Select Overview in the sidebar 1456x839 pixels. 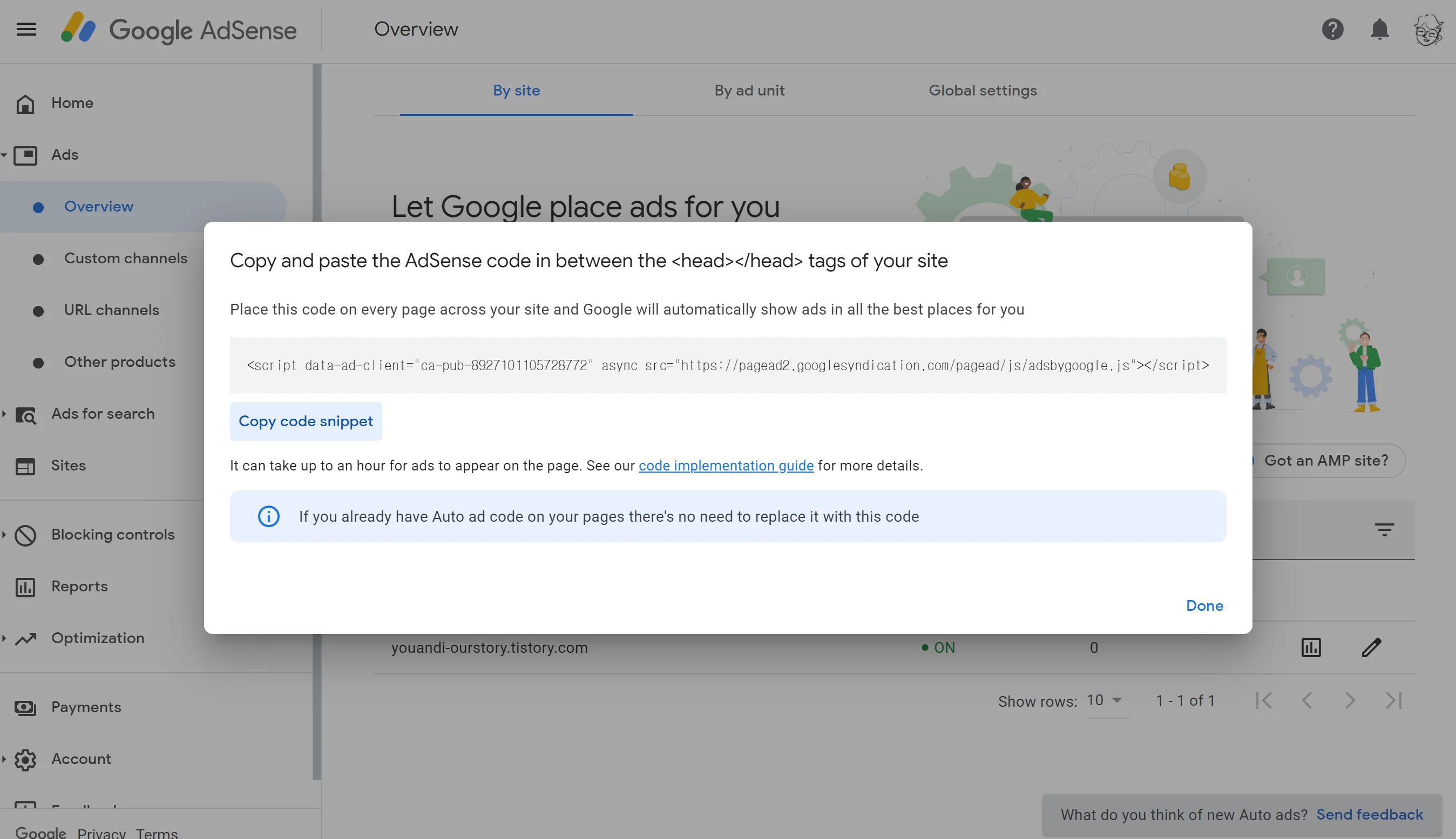(x=143, y=206)
